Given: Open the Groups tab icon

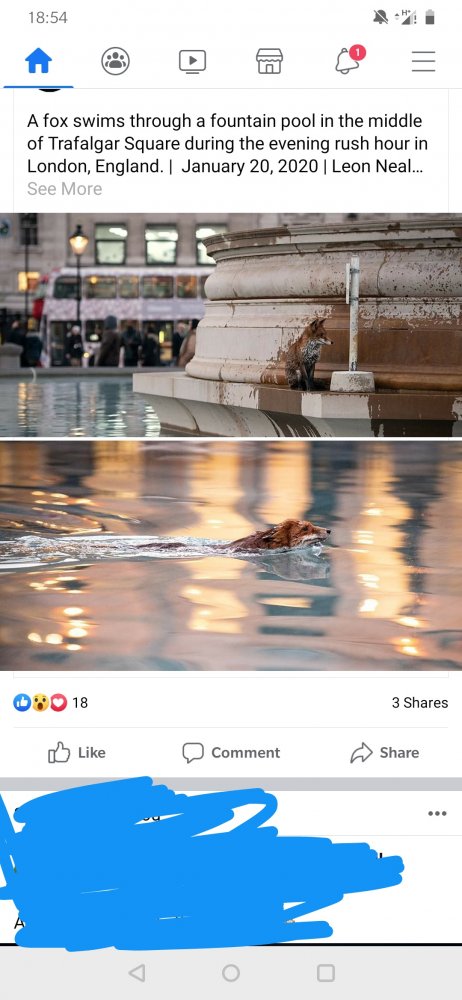Looking at the screenshot, I should click(x=116, y=61).
